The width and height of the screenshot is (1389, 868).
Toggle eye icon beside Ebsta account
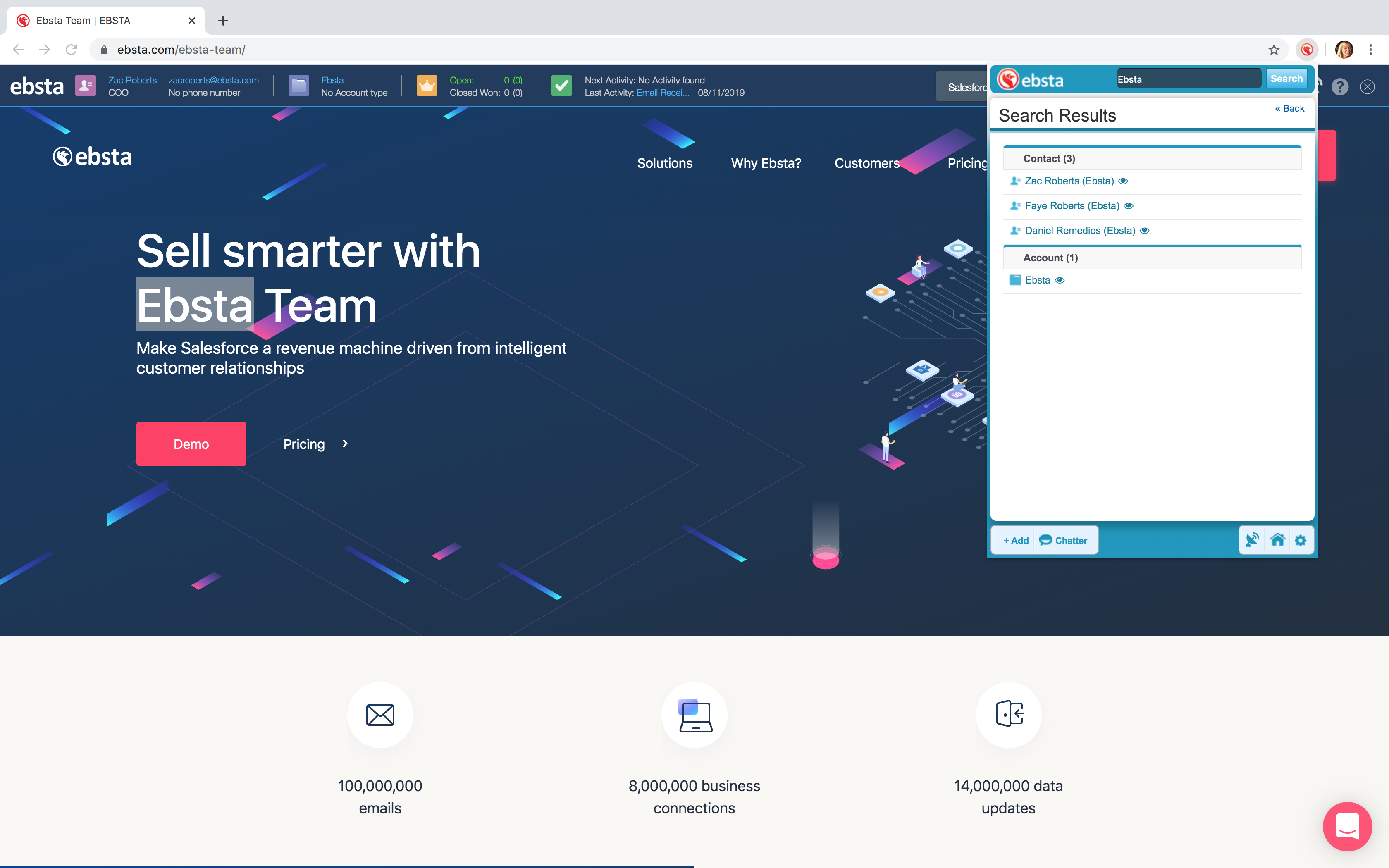pyautogui.click(x=1060, y=280)
